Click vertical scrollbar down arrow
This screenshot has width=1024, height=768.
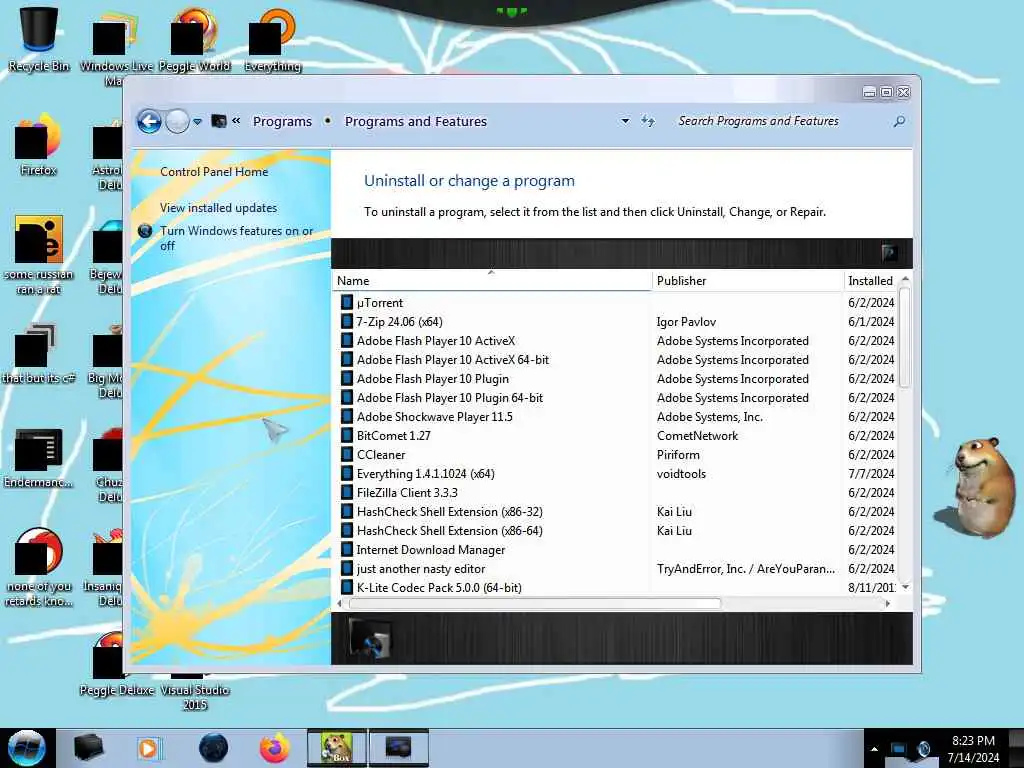click(x=905, y=587)
